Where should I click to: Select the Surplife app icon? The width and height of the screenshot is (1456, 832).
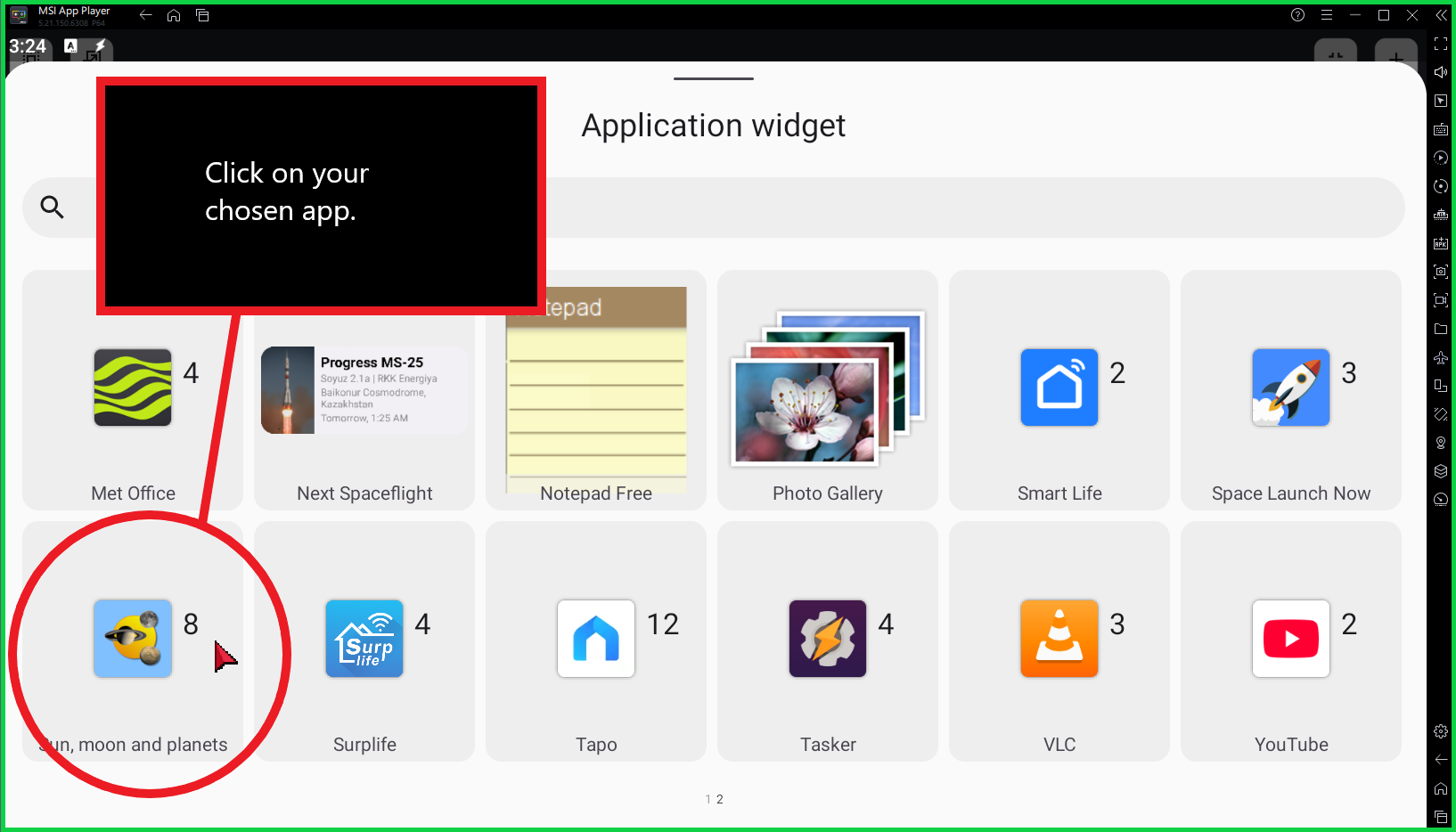(364, 639)
